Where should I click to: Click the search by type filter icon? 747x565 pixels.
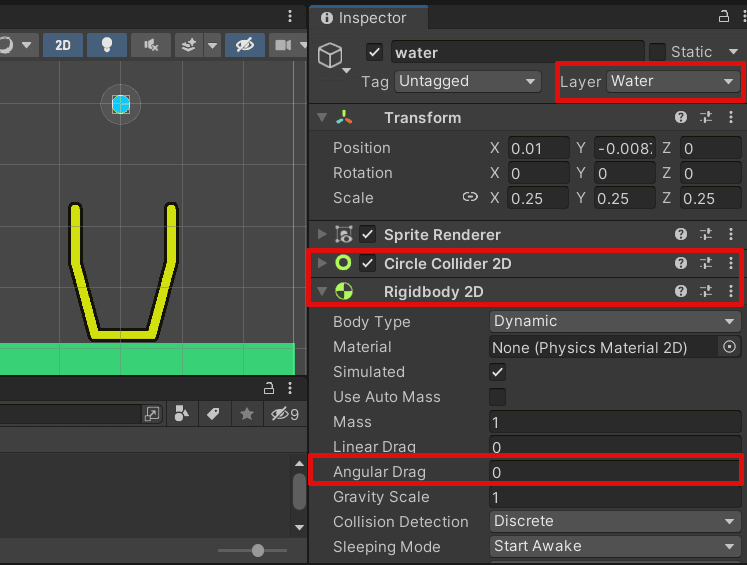[x=181, y=414]
